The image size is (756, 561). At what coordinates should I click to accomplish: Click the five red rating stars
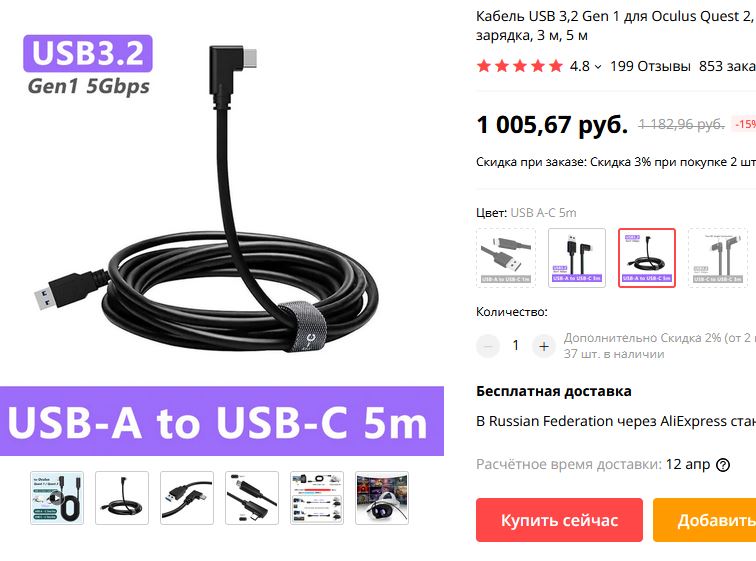pyautogui.click(x=520, y=66)
